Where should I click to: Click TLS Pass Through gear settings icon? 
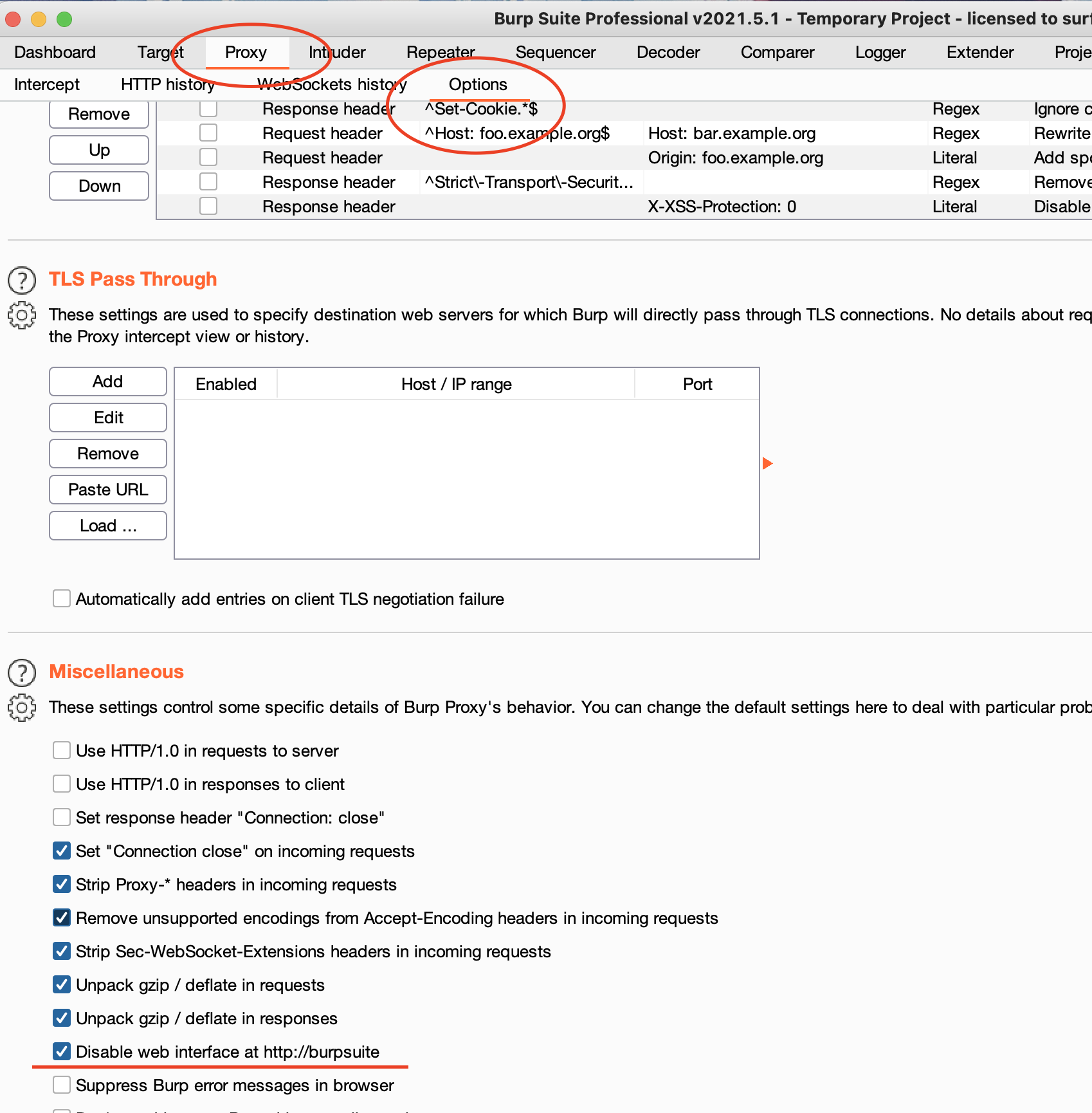tap(22, 315)
